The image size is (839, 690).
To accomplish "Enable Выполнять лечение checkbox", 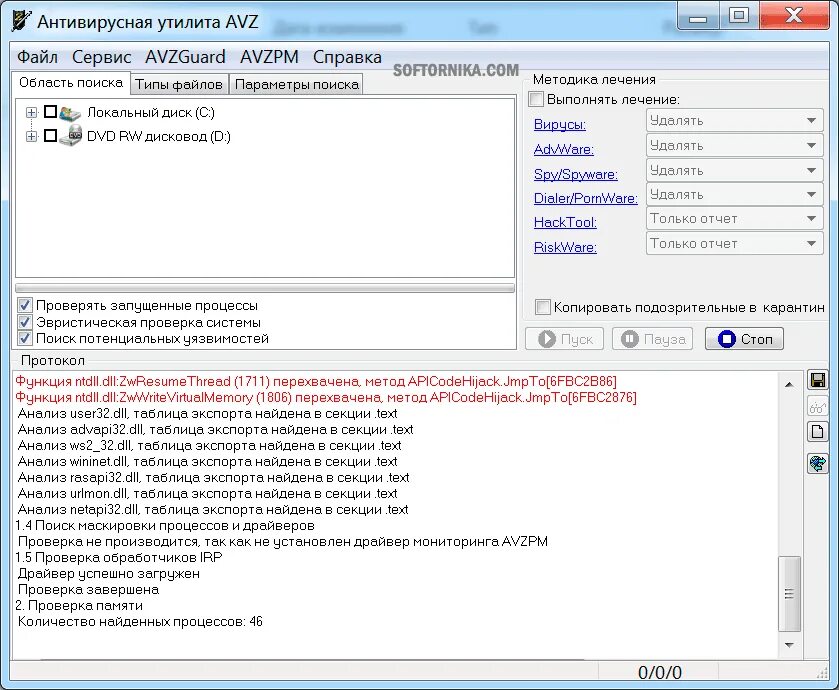I will (536, 99).
